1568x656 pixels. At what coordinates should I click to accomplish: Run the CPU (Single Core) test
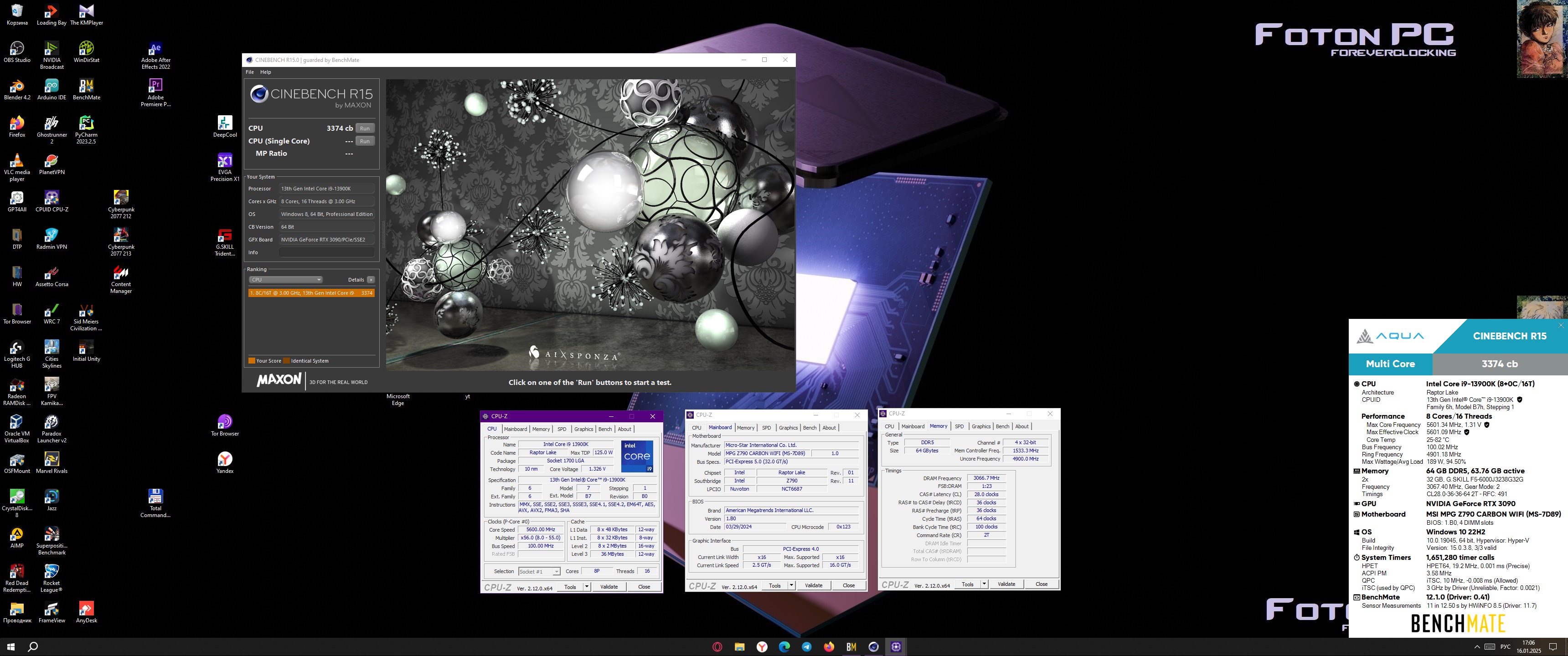point(365,141)
